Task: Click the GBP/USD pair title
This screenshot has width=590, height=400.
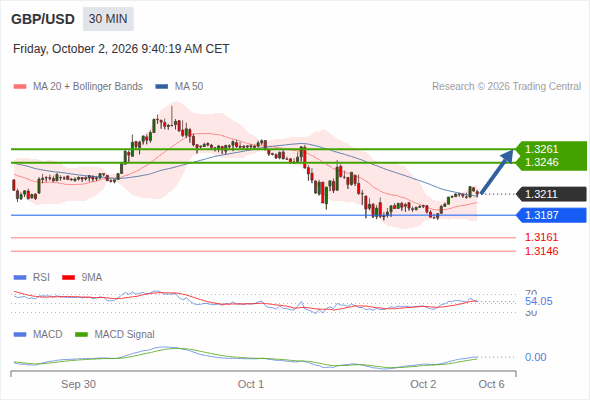Action: 43,19
